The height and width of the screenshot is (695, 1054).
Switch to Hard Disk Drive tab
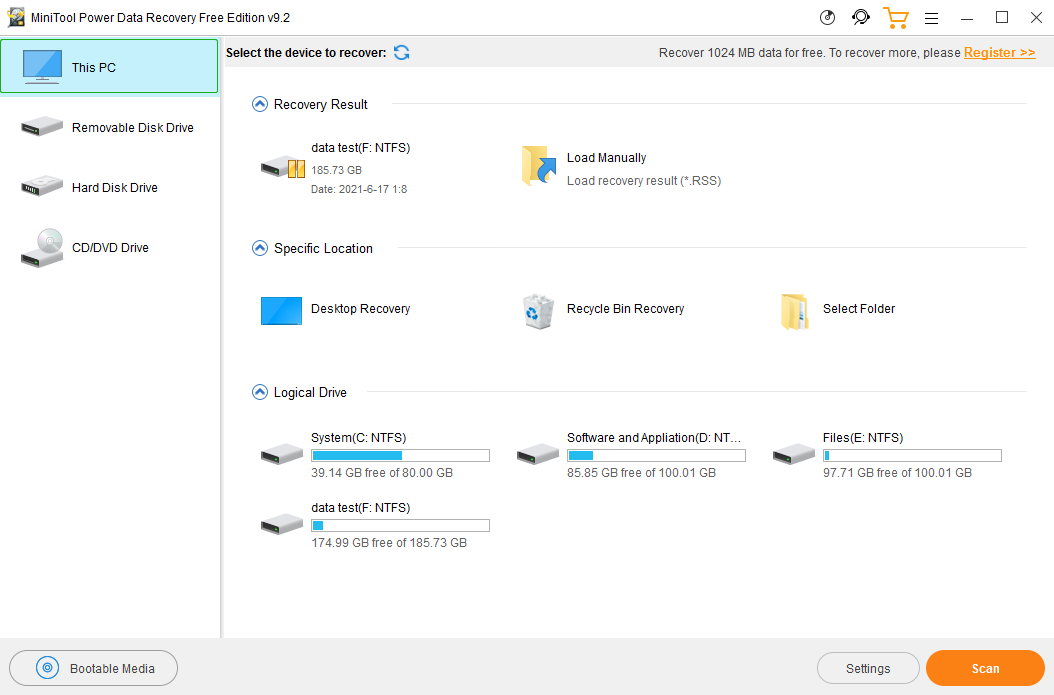tap(110, 188)
